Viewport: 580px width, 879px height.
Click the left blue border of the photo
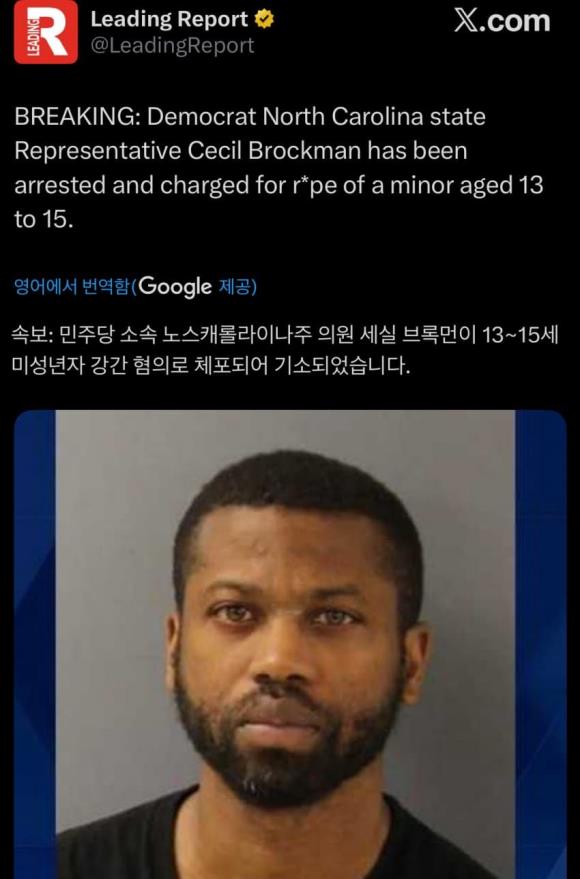(x=35, y=645)
